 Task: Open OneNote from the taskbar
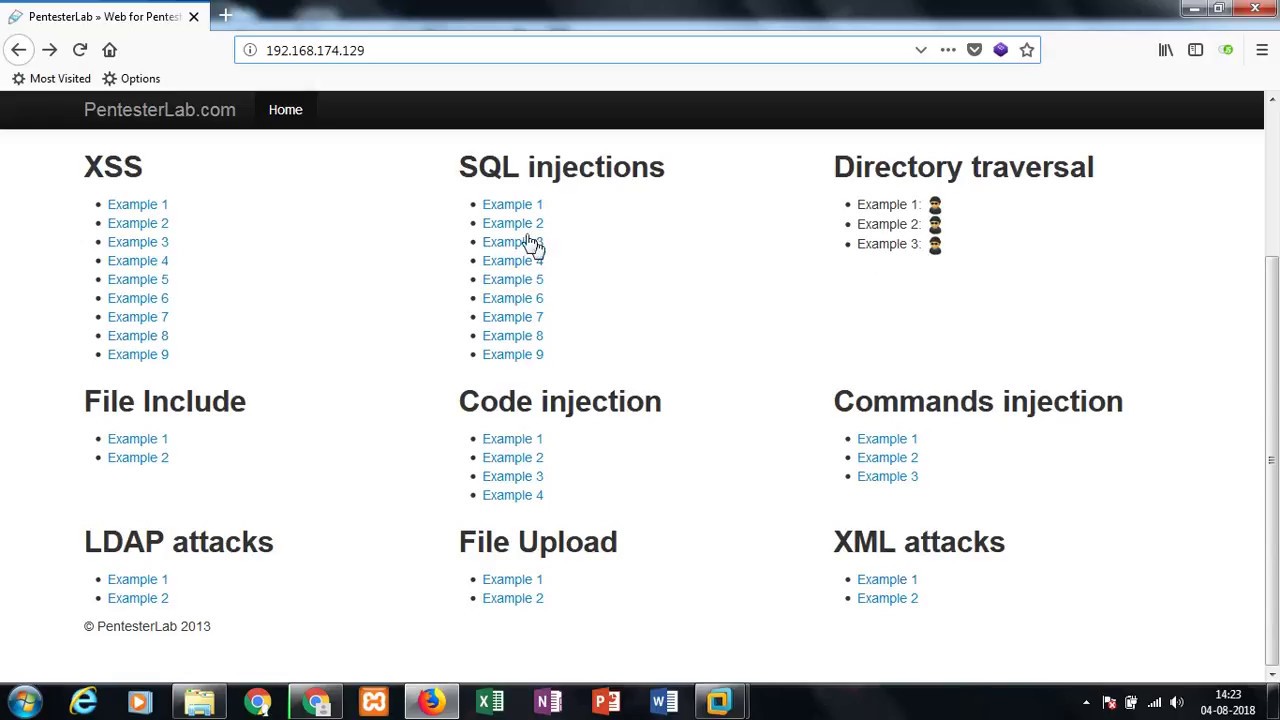coord(548,702)
